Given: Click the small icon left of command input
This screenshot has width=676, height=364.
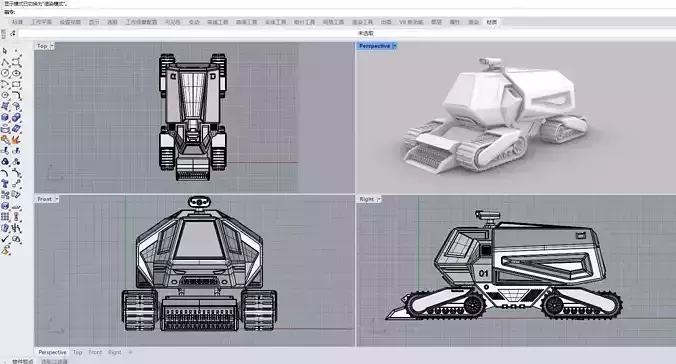Looking at the screenshot, I should coord(13,33).
